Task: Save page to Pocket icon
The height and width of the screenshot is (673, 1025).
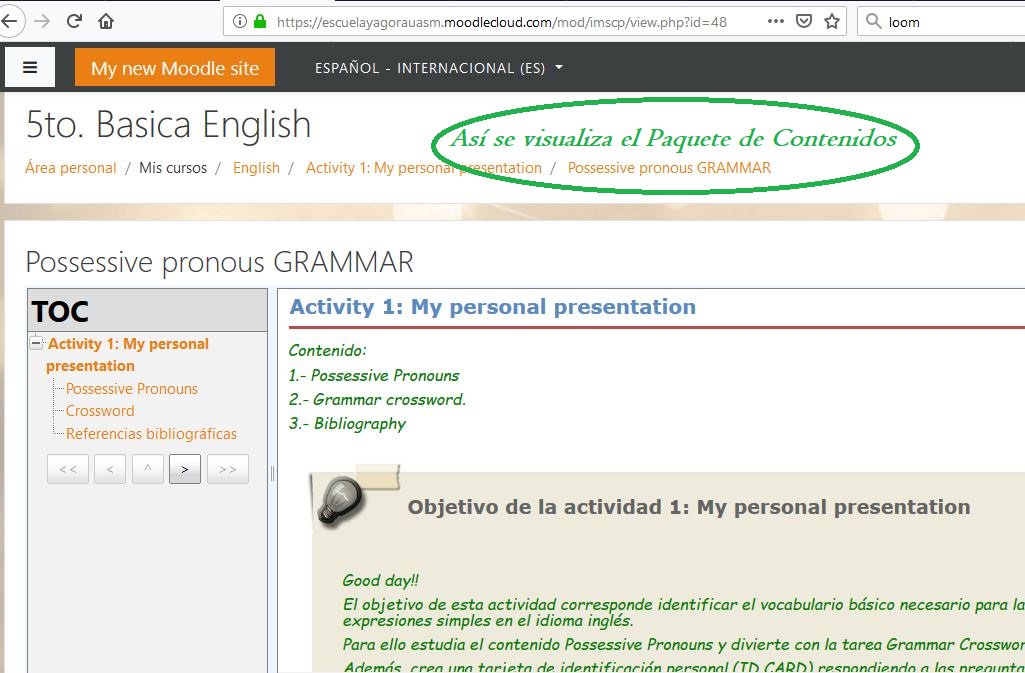Action: tap(804, 22)
